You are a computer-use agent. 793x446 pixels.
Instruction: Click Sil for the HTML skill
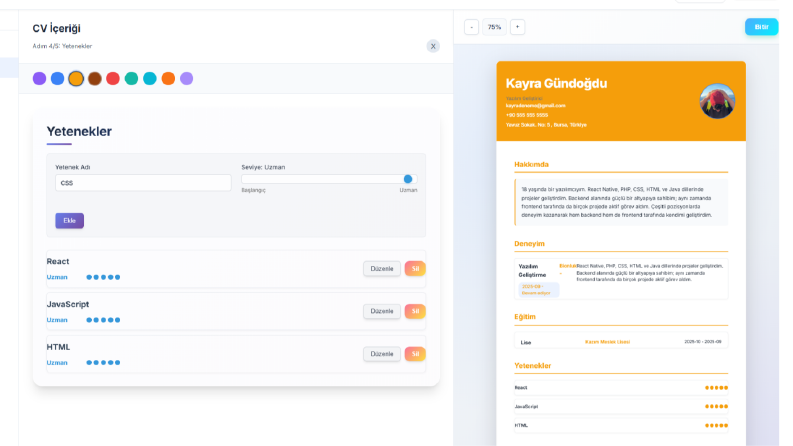click(415, 354)
